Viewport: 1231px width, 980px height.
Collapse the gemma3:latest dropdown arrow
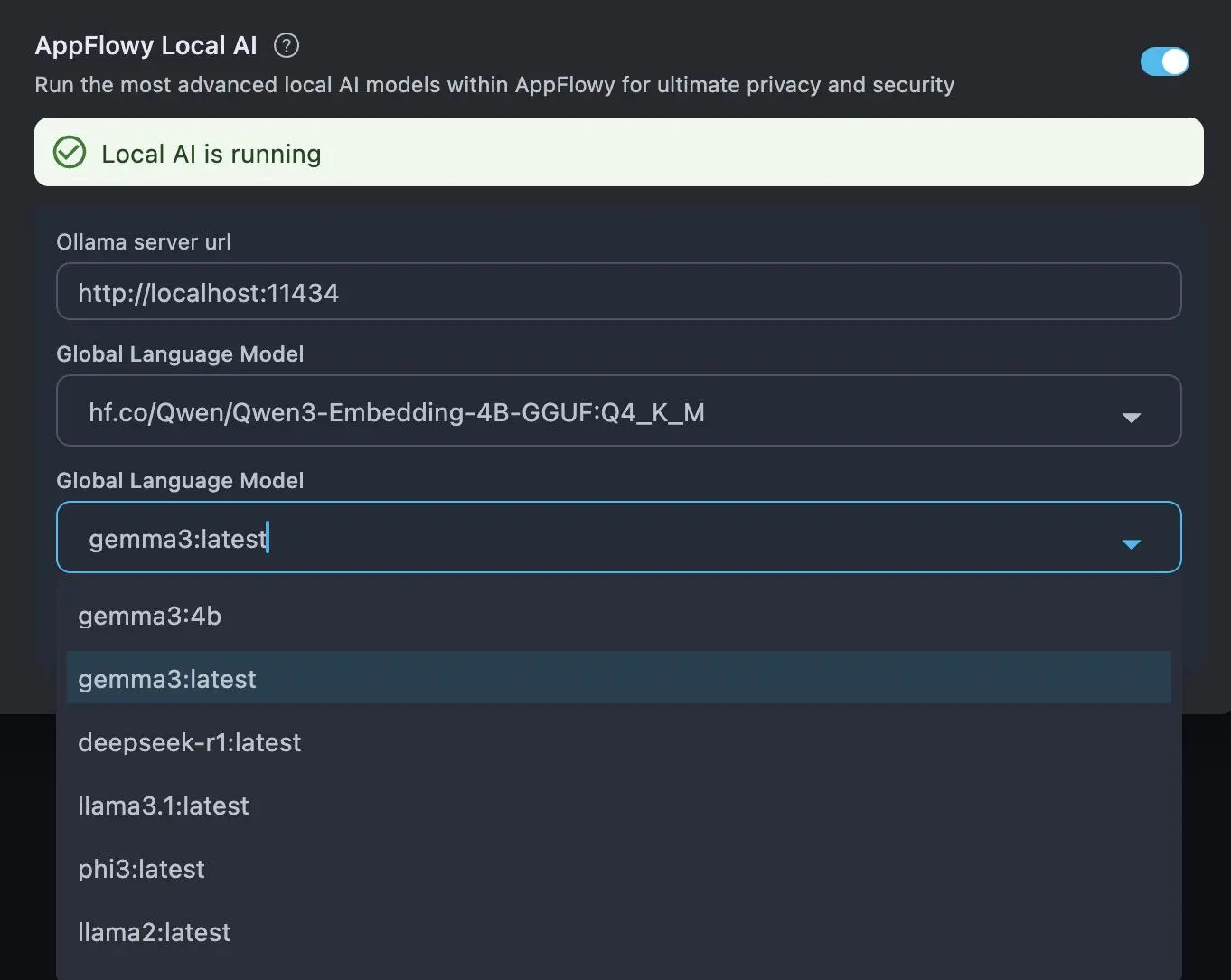point(1131,543)
